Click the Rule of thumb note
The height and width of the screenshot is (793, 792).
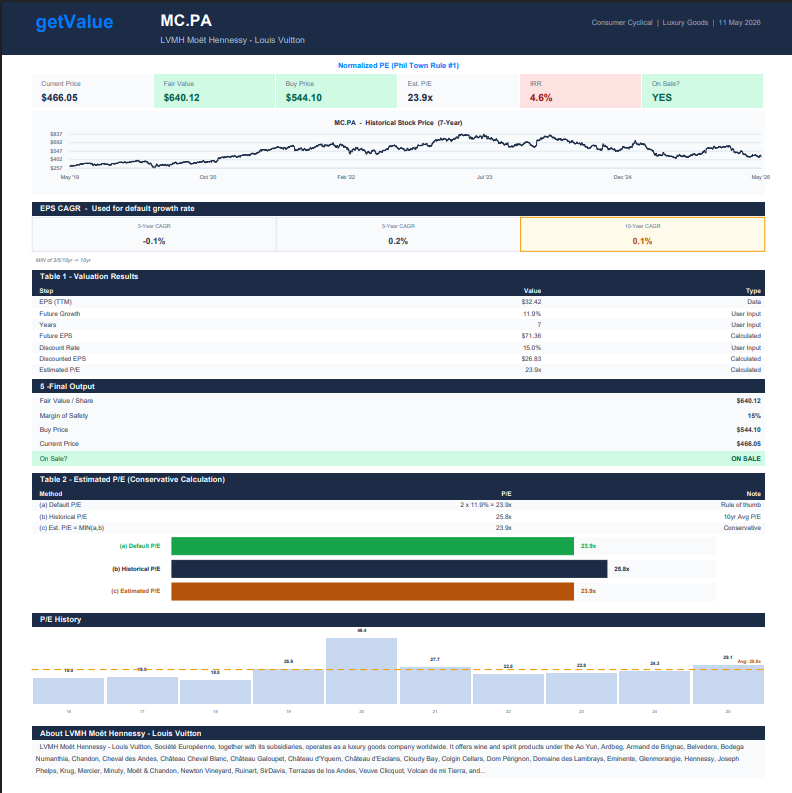click(x=740, y=505)
